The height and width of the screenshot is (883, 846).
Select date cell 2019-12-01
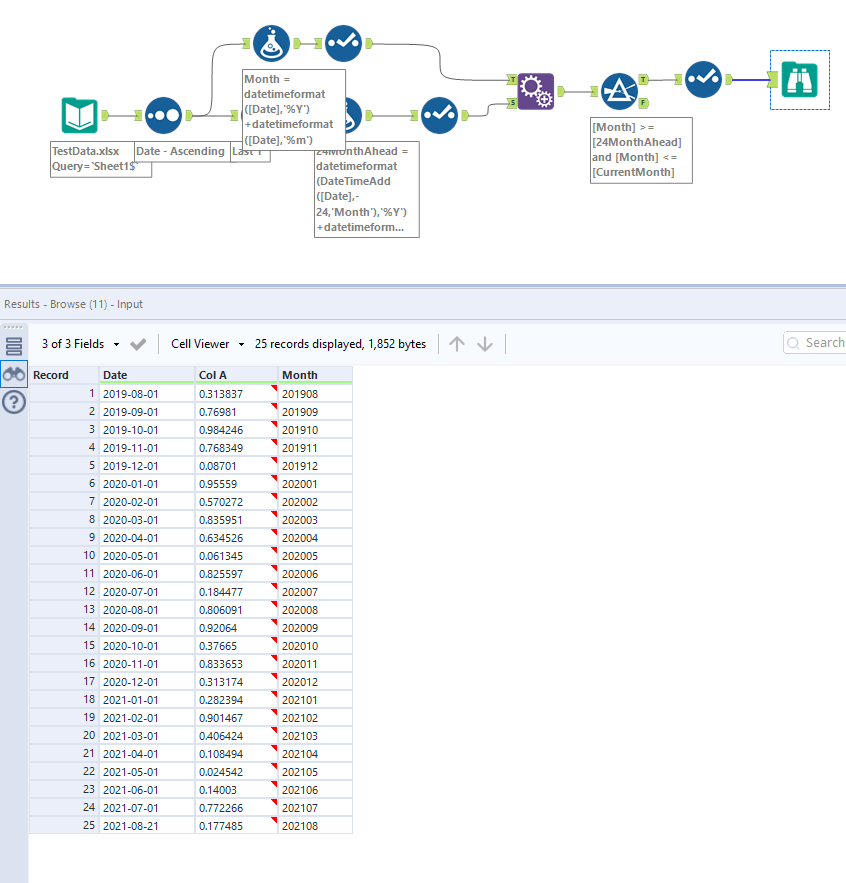[x=147, y=466]
